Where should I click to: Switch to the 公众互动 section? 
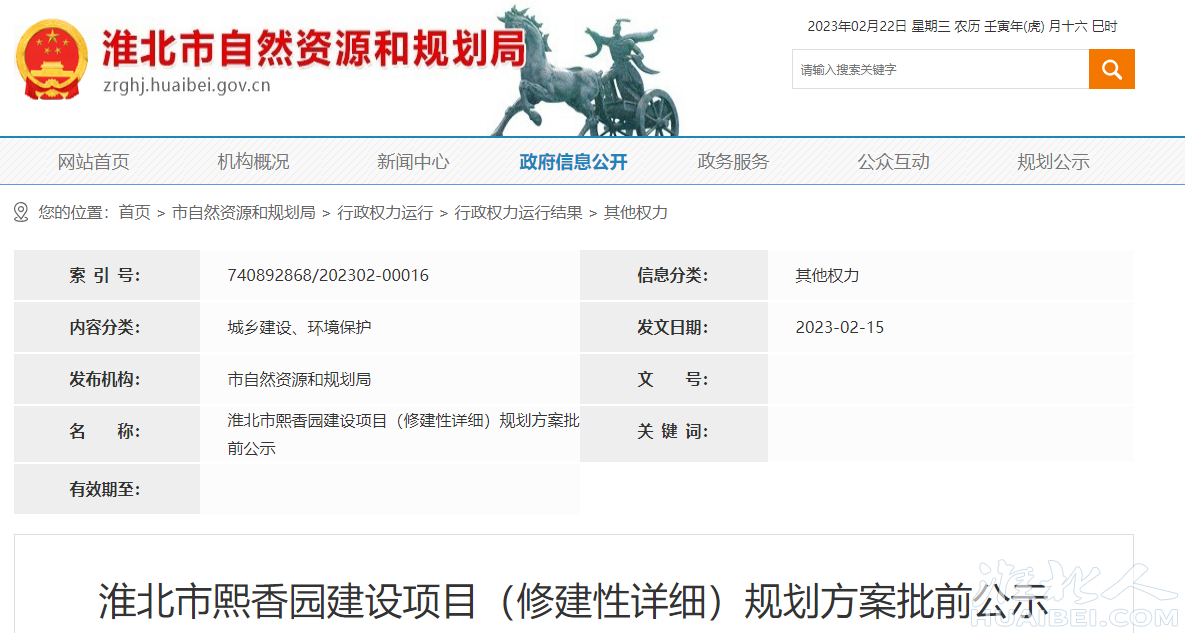click(x=893, y=162)
